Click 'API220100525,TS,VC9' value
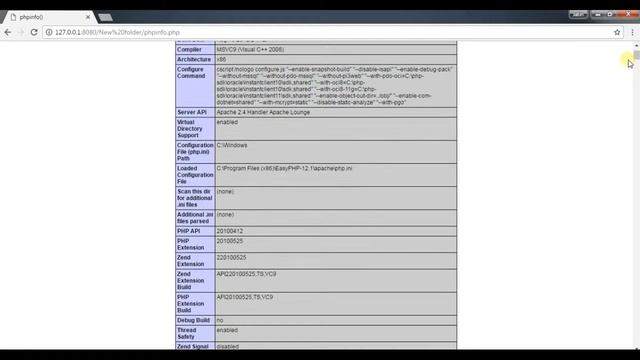This screenshot has width=640, height=360. 246,274
